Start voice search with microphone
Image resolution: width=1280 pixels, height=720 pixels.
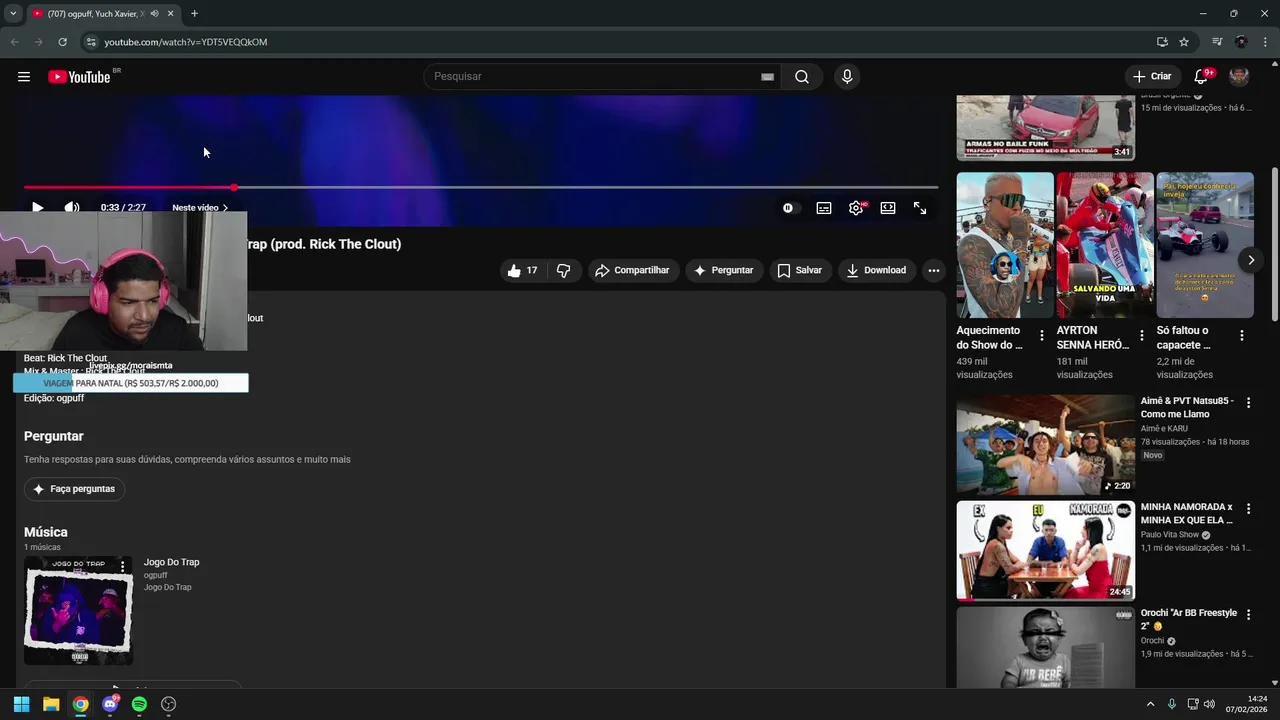[x=847, y=77]
